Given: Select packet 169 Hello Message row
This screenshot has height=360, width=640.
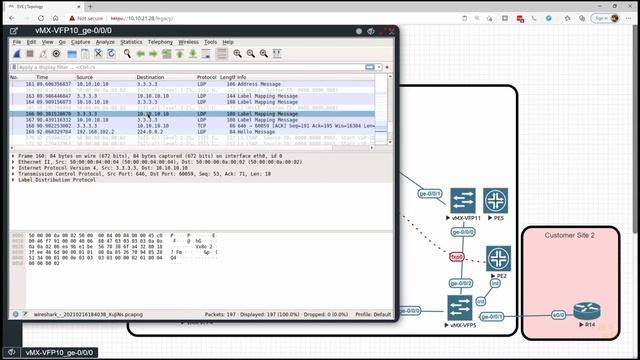Looking at the screenshot, I should coord(192,132).
